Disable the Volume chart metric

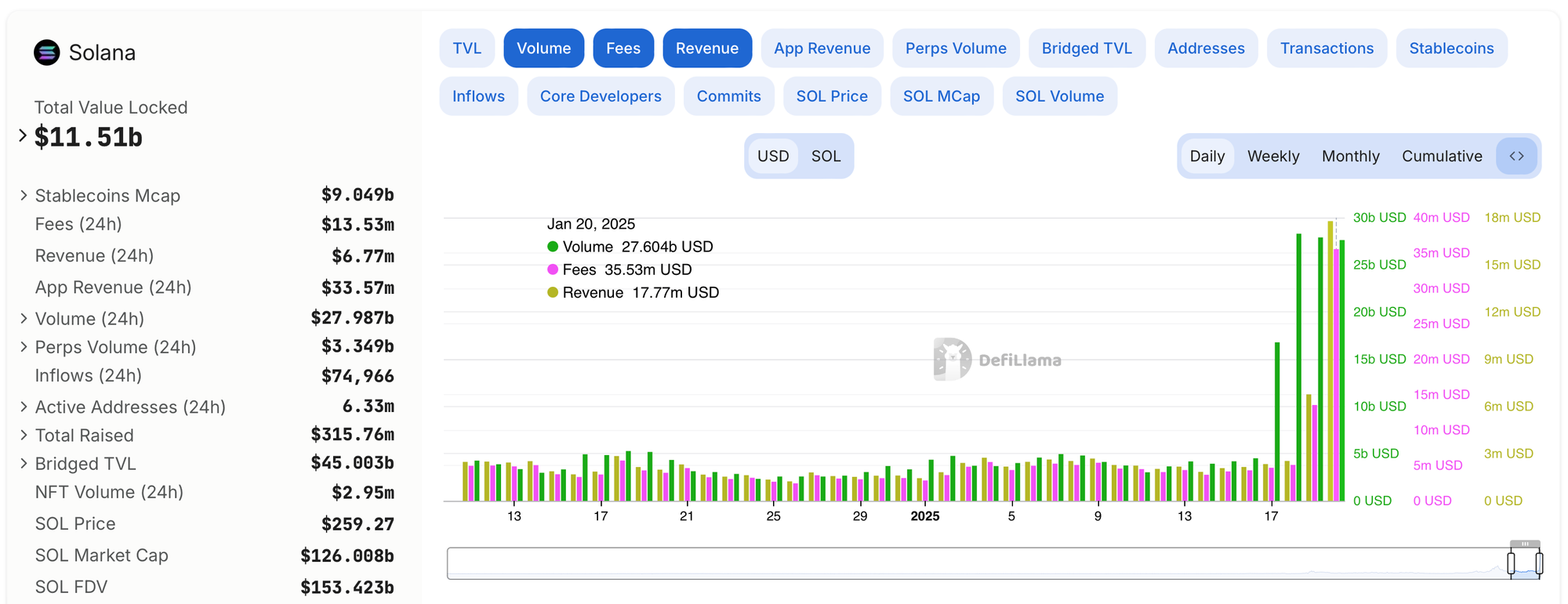click(544, 49)
